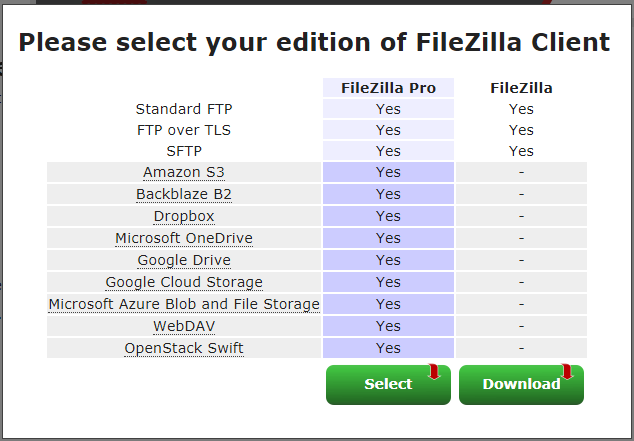Click the FileZilla column header
634x441 pixels.
[521, 88]
